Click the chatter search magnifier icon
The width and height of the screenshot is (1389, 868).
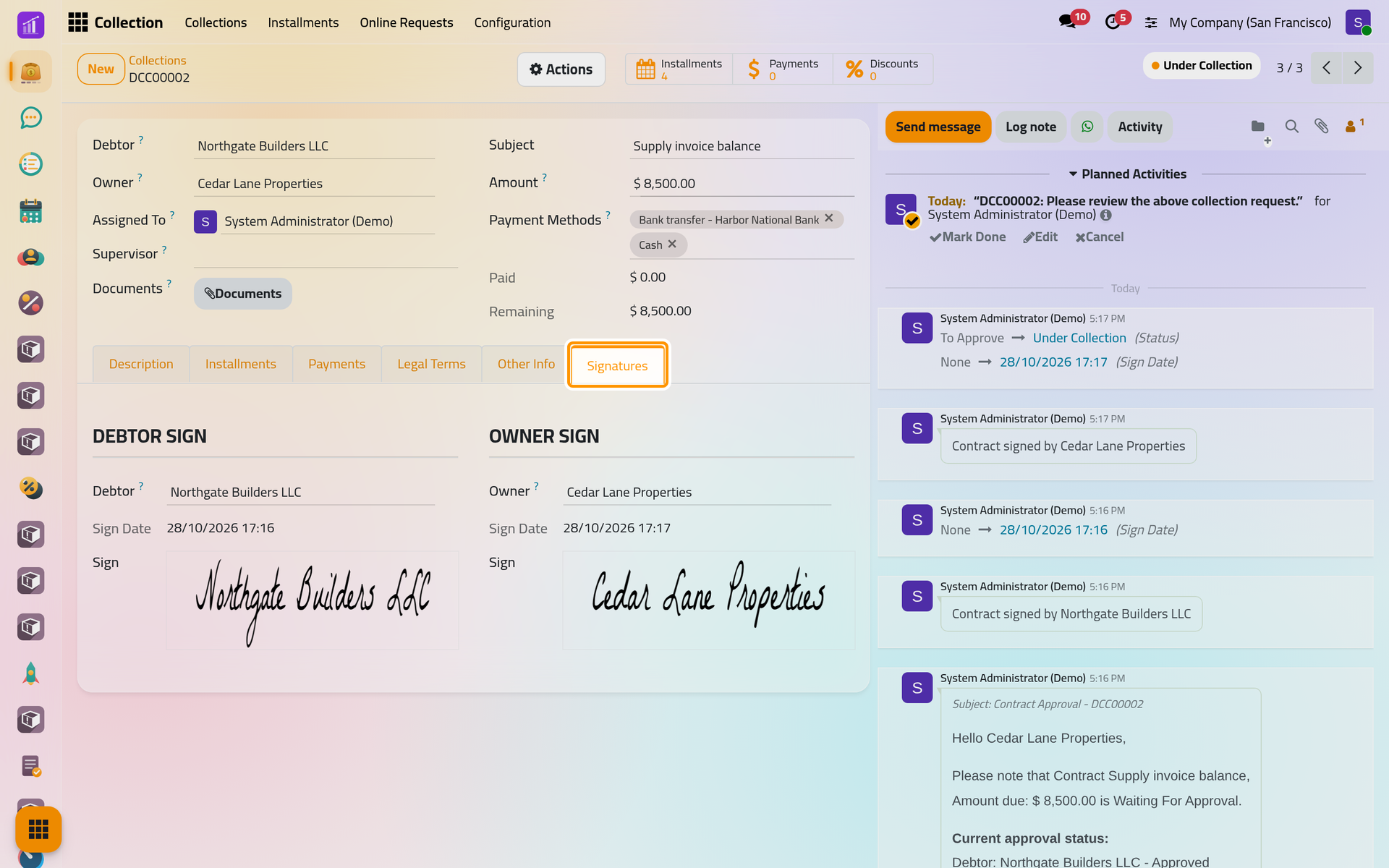pos(1291,126)
